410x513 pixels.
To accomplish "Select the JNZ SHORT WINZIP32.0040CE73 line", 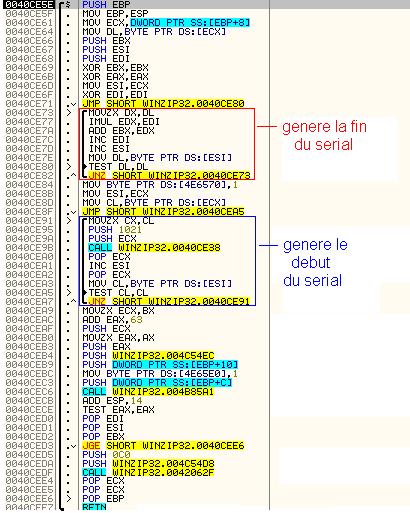I will [169, 176].
